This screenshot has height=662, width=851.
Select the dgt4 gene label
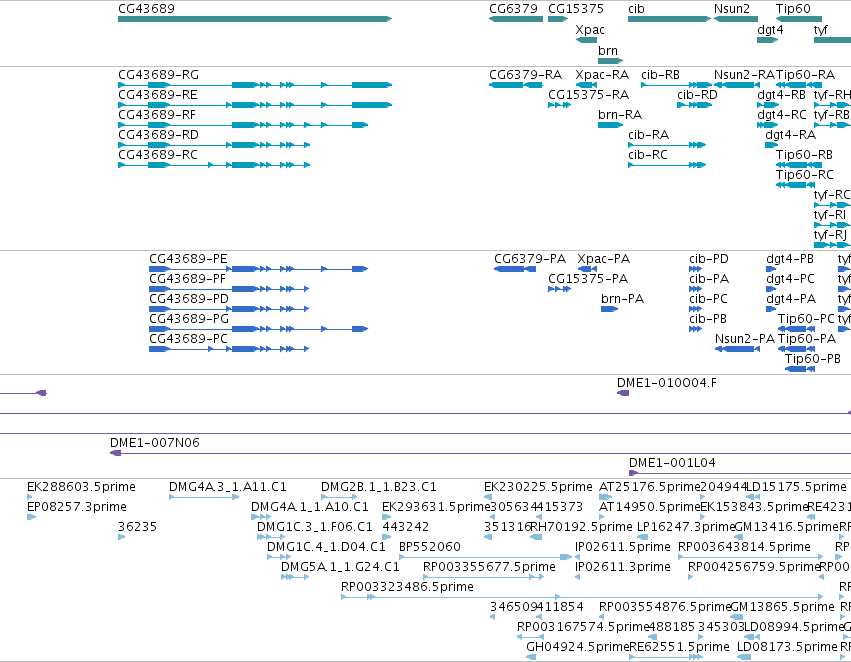pos(770,30)
